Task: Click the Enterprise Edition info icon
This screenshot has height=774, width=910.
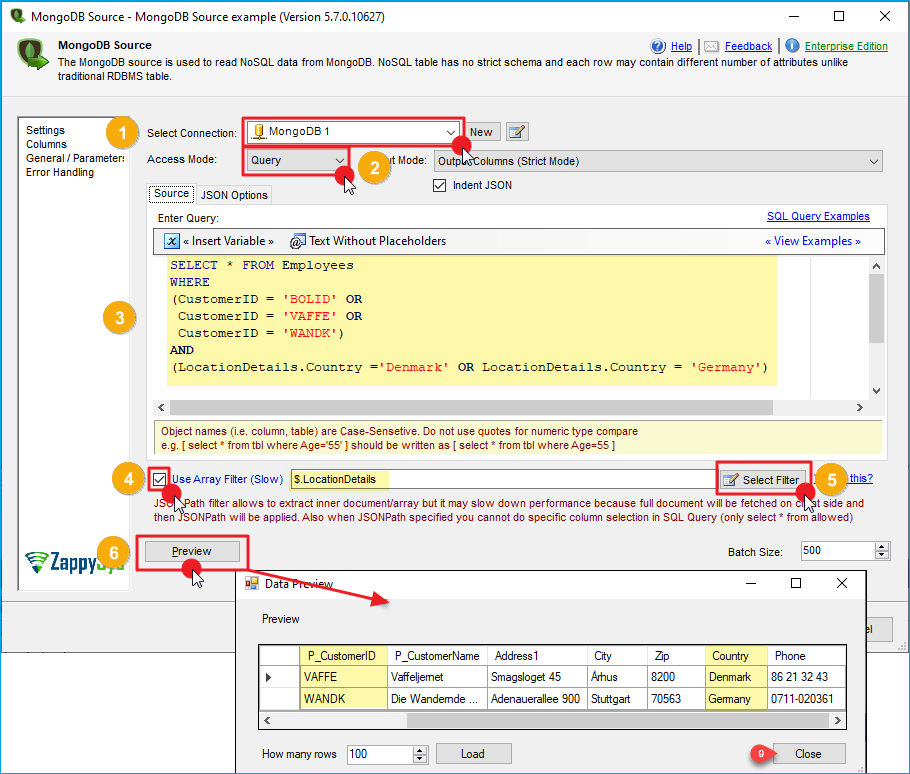Action: pos(792,46)
